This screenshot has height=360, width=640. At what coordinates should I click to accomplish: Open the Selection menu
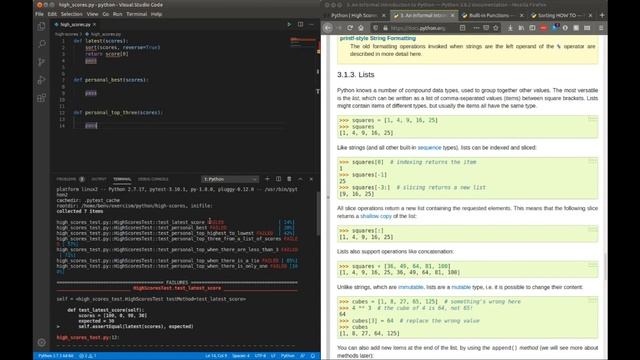71,14
